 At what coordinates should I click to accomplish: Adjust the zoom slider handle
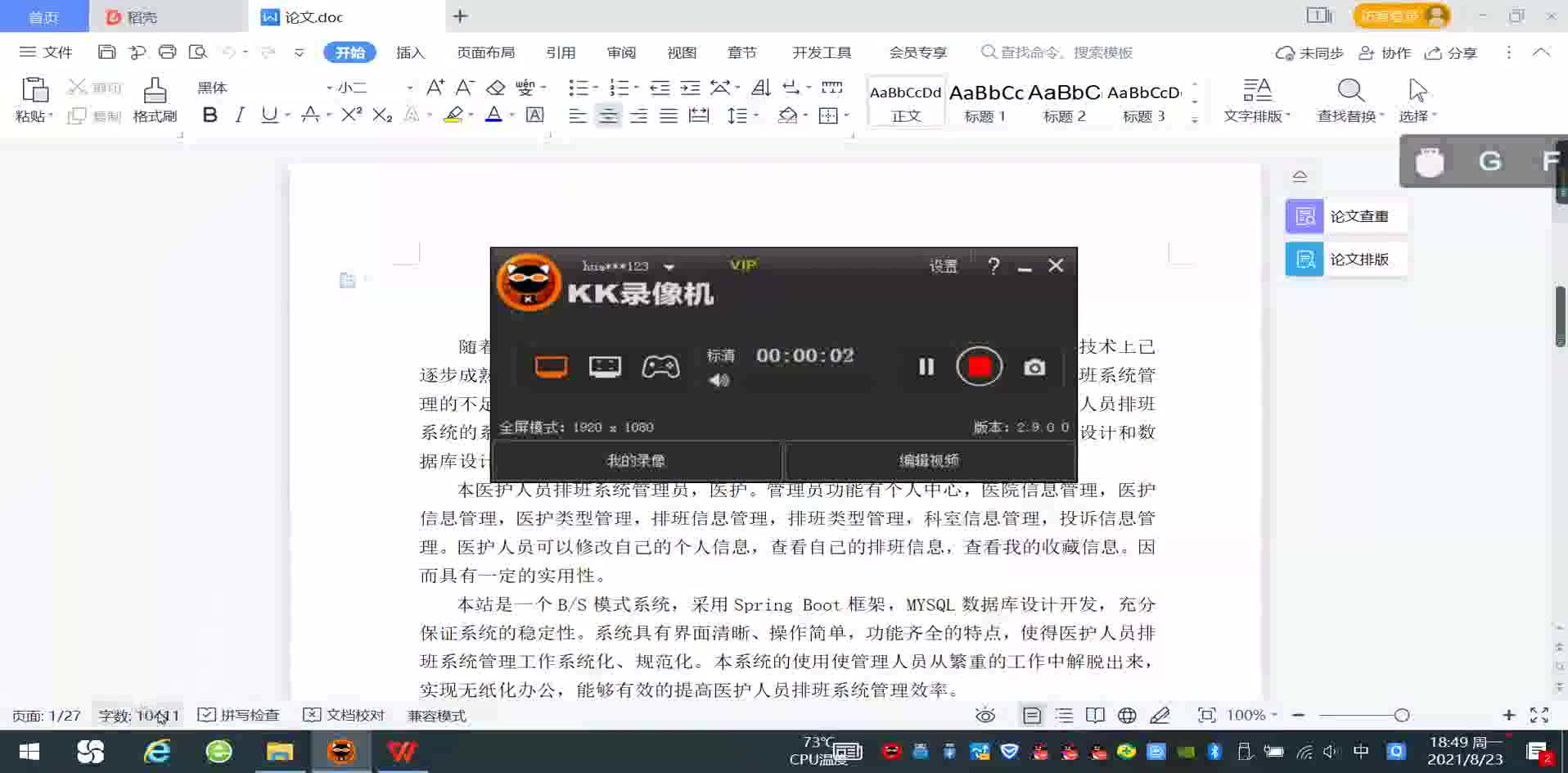(1402, 716)
